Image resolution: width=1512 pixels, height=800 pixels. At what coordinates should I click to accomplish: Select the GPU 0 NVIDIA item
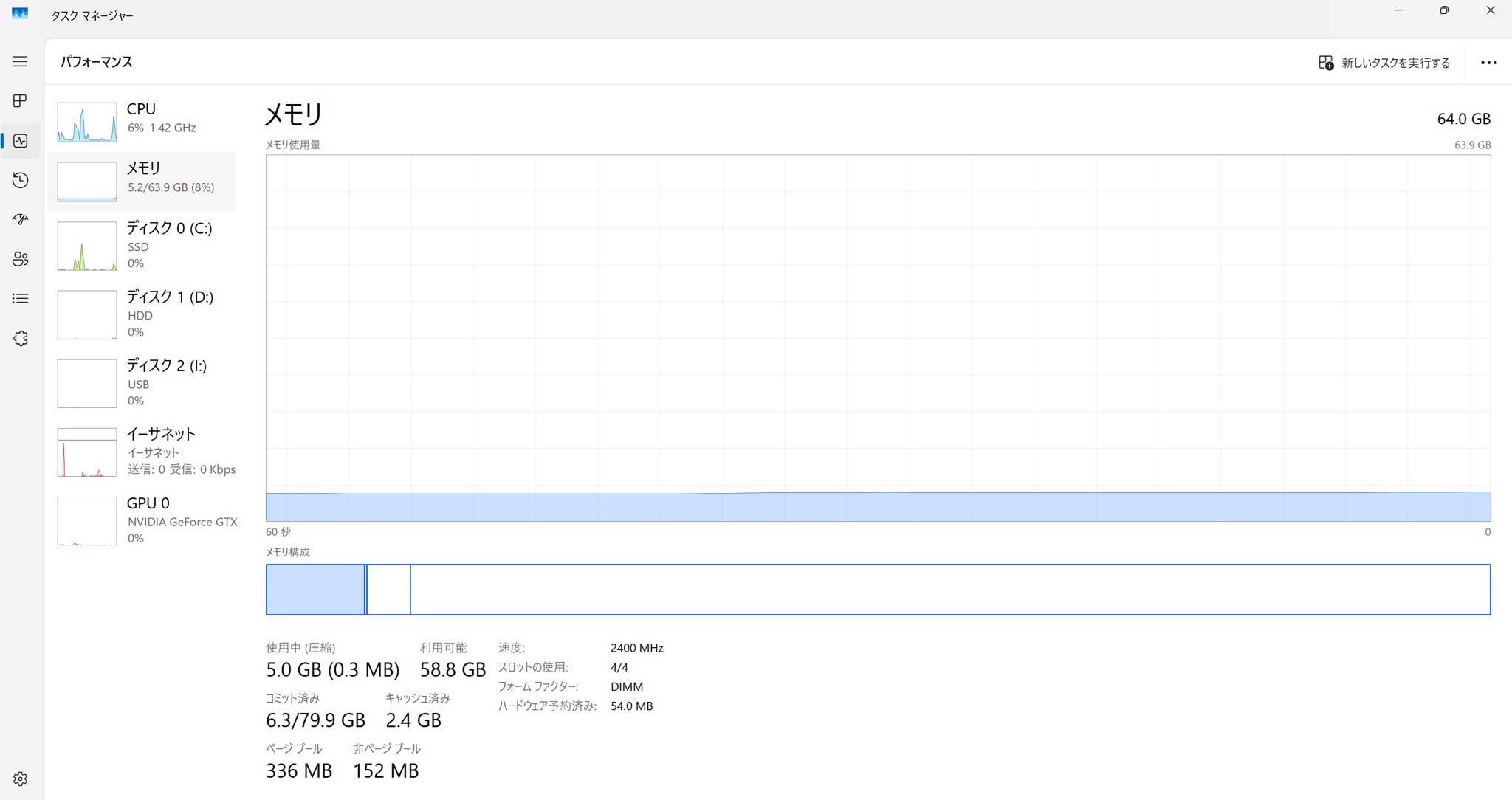(142, 520)
